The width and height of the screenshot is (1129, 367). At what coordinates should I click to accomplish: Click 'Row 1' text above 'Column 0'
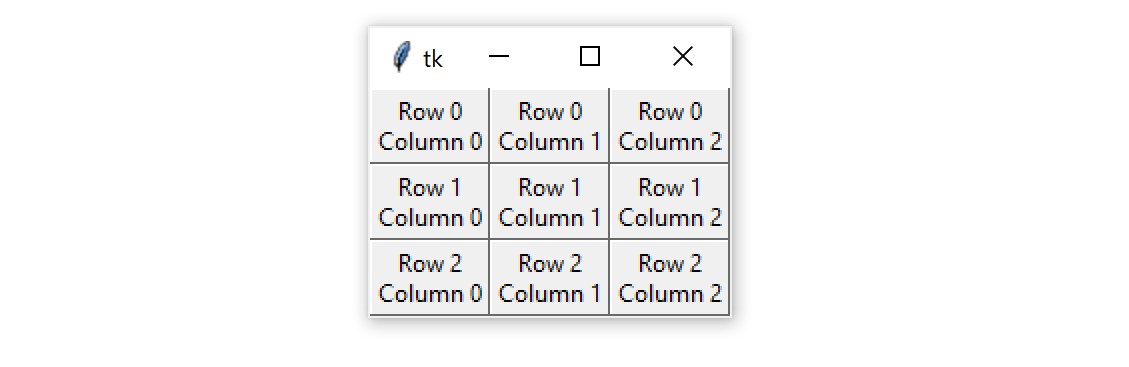click(x=430, y=187)
